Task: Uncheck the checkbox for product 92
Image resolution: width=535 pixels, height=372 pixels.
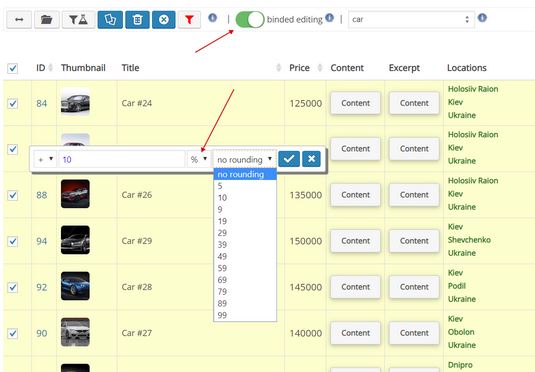Action: (x=13, y=287)
